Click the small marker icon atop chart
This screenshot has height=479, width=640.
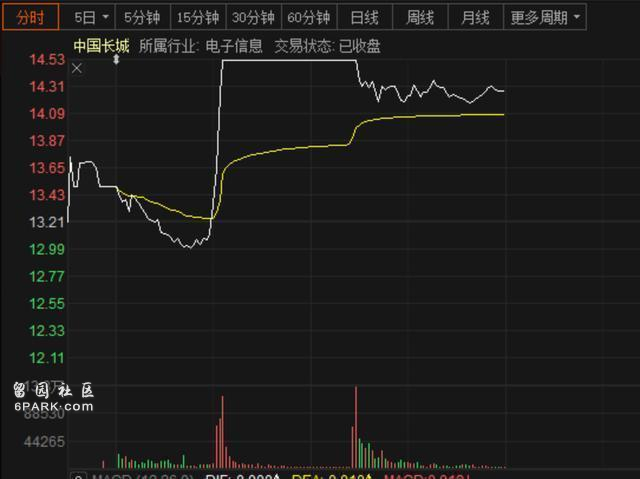(116, 60)
